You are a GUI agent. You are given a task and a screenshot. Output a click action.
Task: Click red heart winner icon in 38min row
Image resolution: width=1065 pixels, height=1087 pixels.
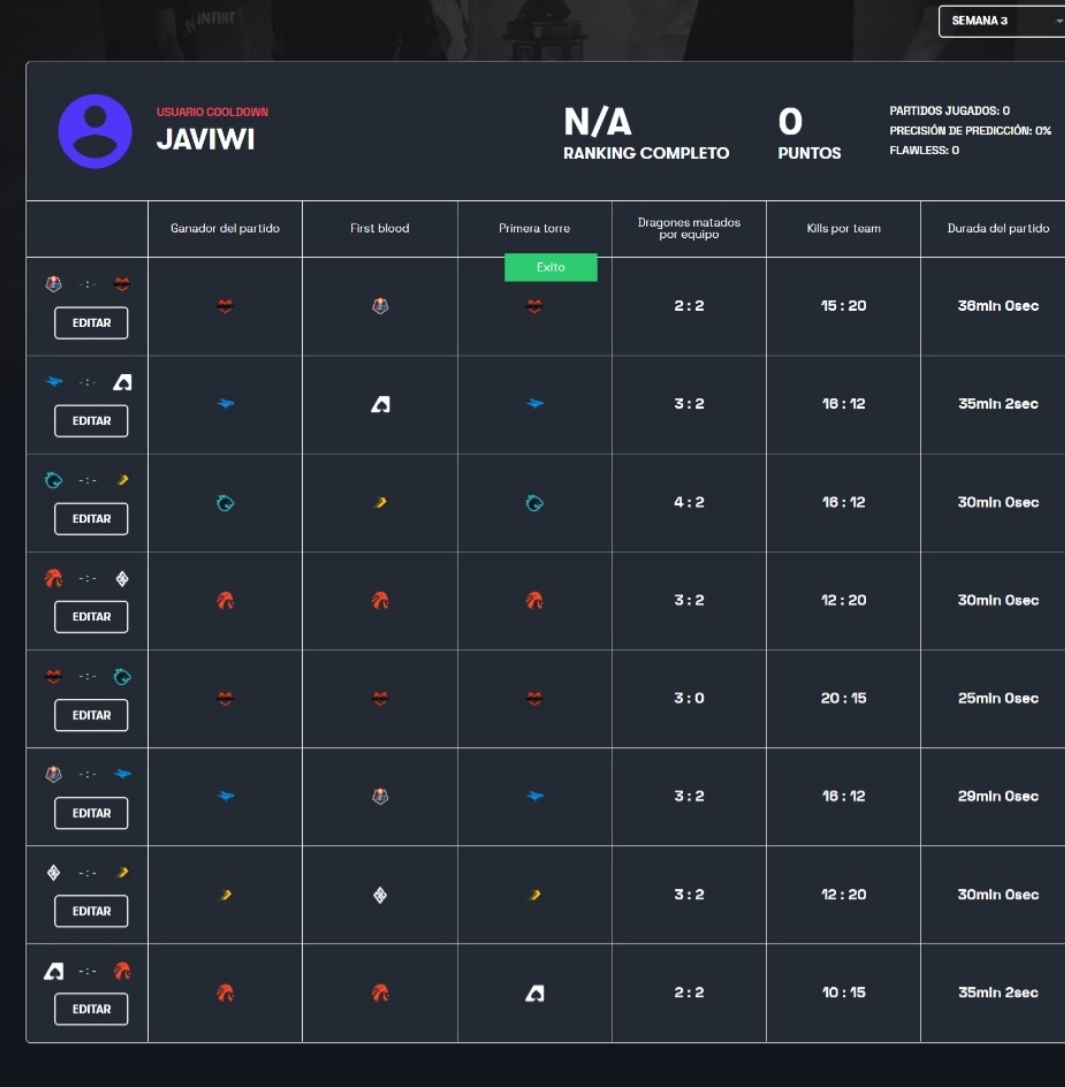tap(225, 306)
